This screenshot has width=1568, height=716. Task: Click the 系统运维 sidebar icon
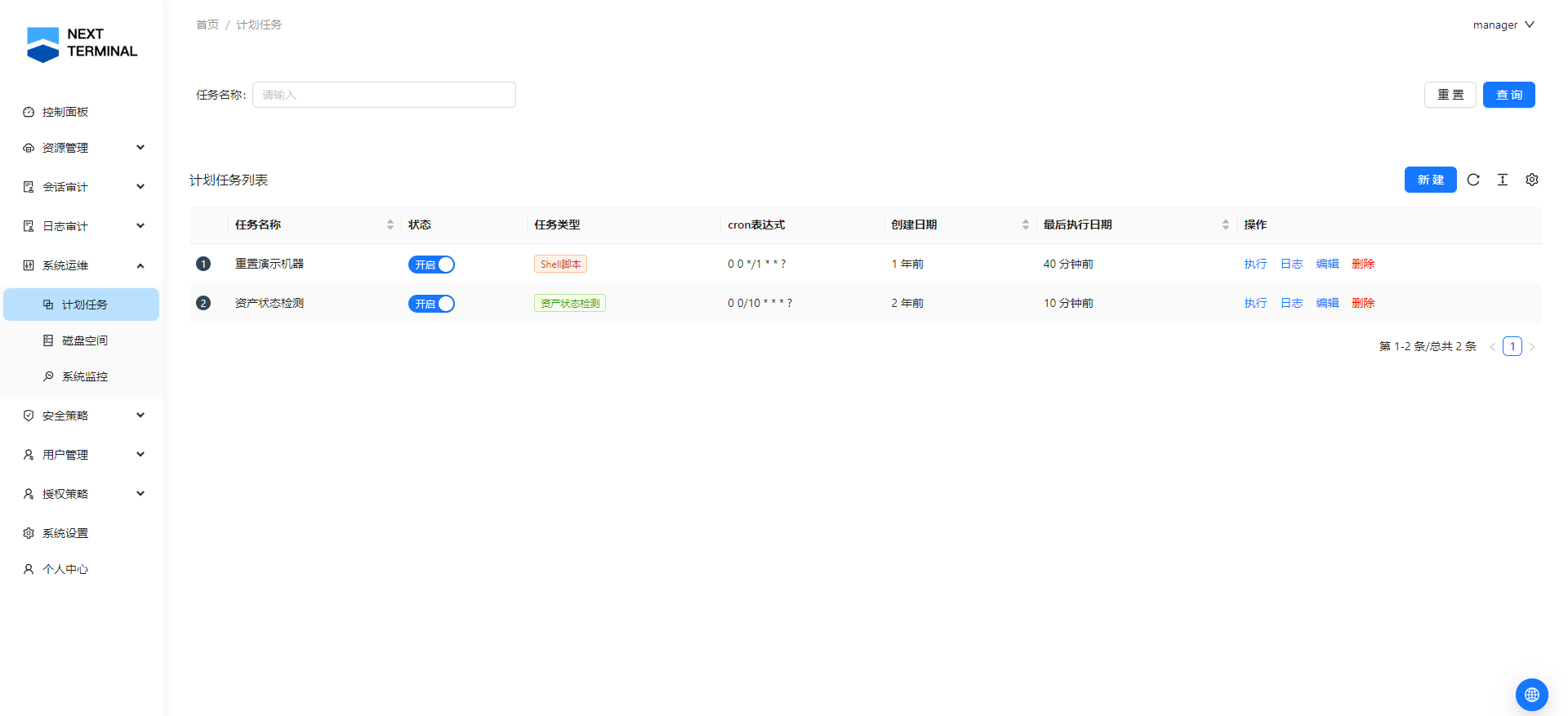click(x=29, y=265)
